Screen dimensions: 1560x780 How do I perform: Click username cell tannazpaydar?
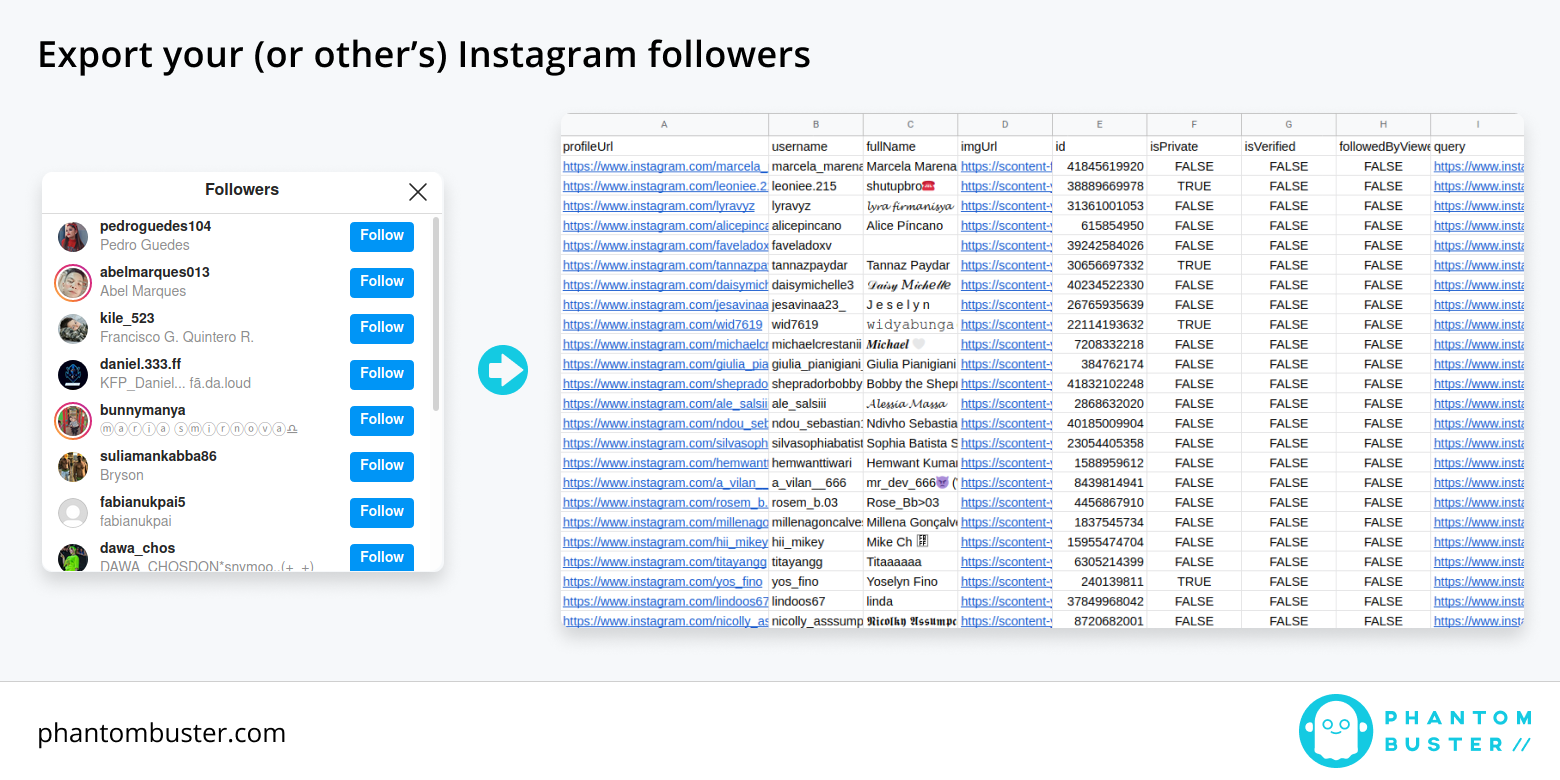(x=816, y=265)
